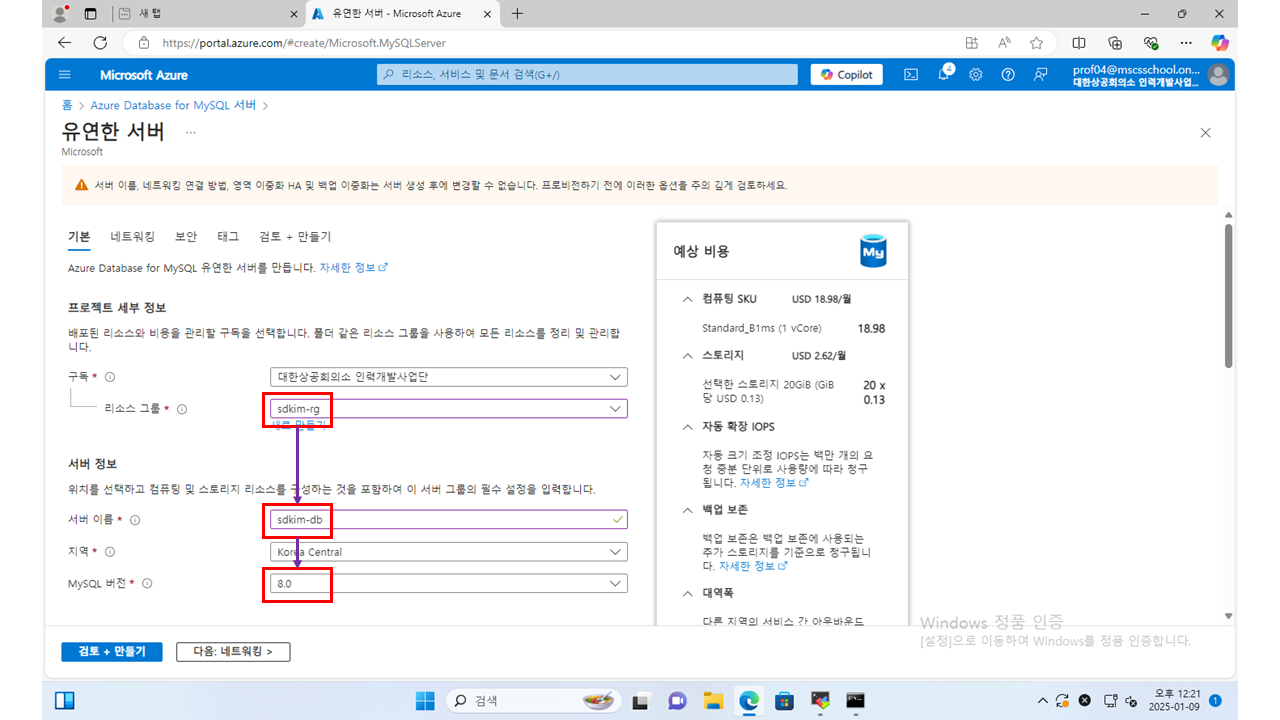Image resolution: width=1280 pixels, height=720 pixels.
Task: Switch to the 보안 tab
Action: 186,237
